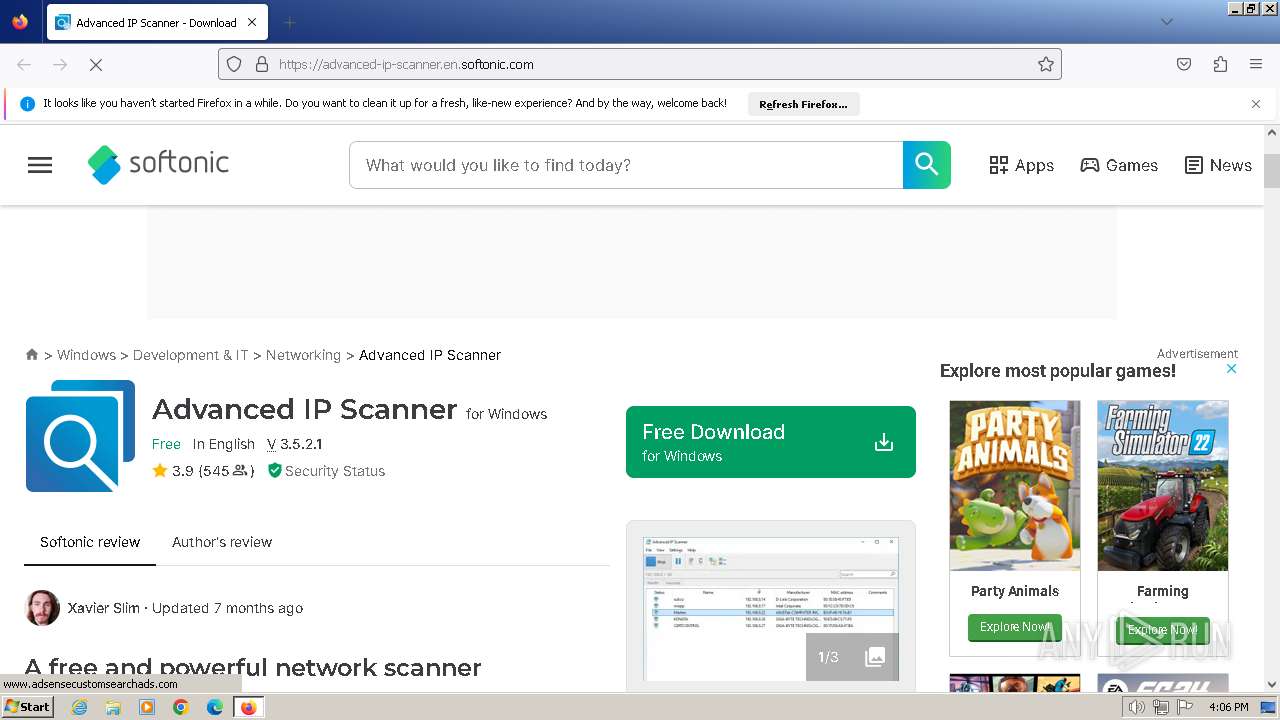Open the Softonic hamburger menu
The width and height of the screenshot is (1280, 720).
click(40, 165)
